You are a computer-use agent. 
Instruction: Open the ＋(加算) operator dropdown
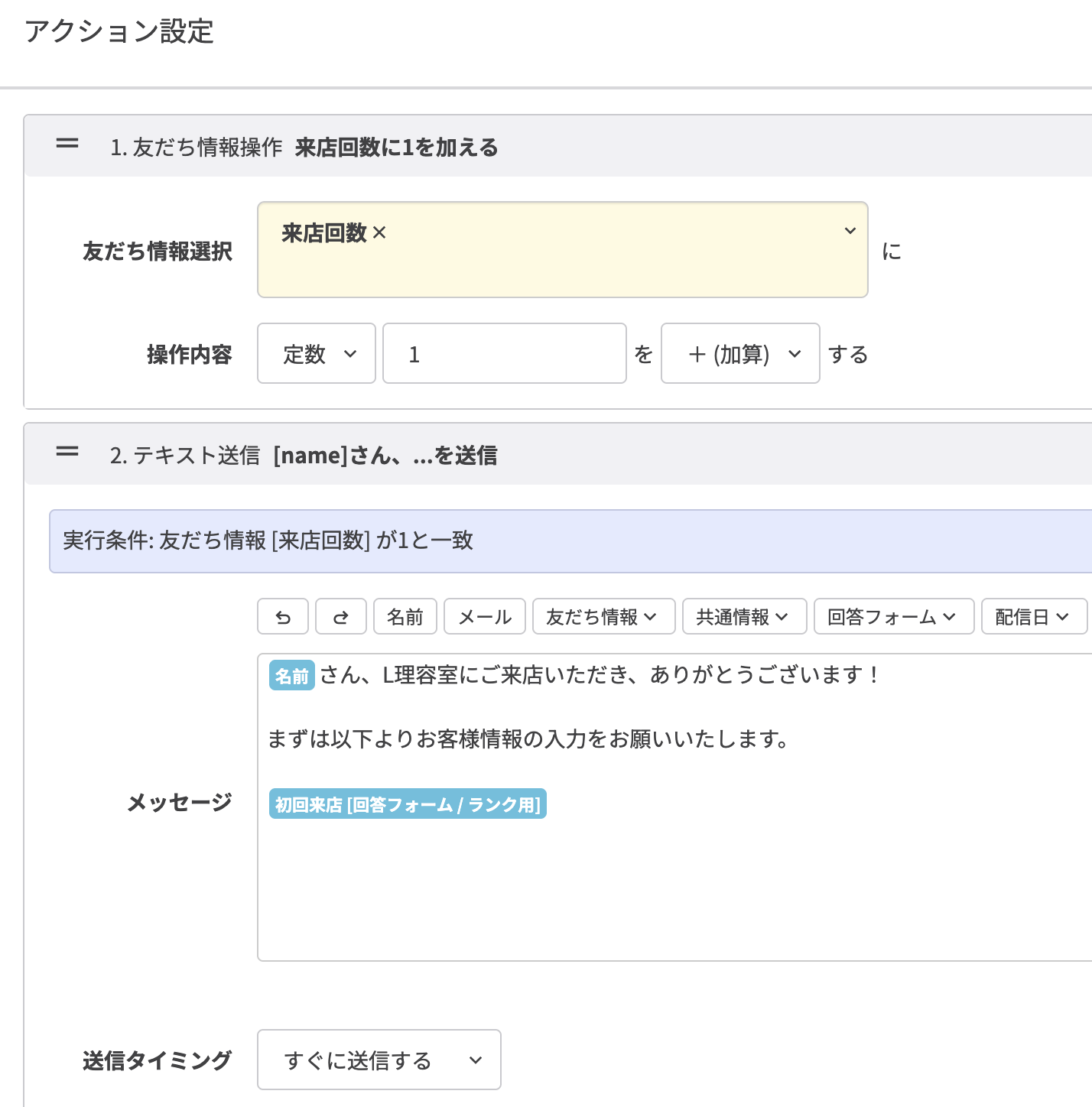pos(740,353)
